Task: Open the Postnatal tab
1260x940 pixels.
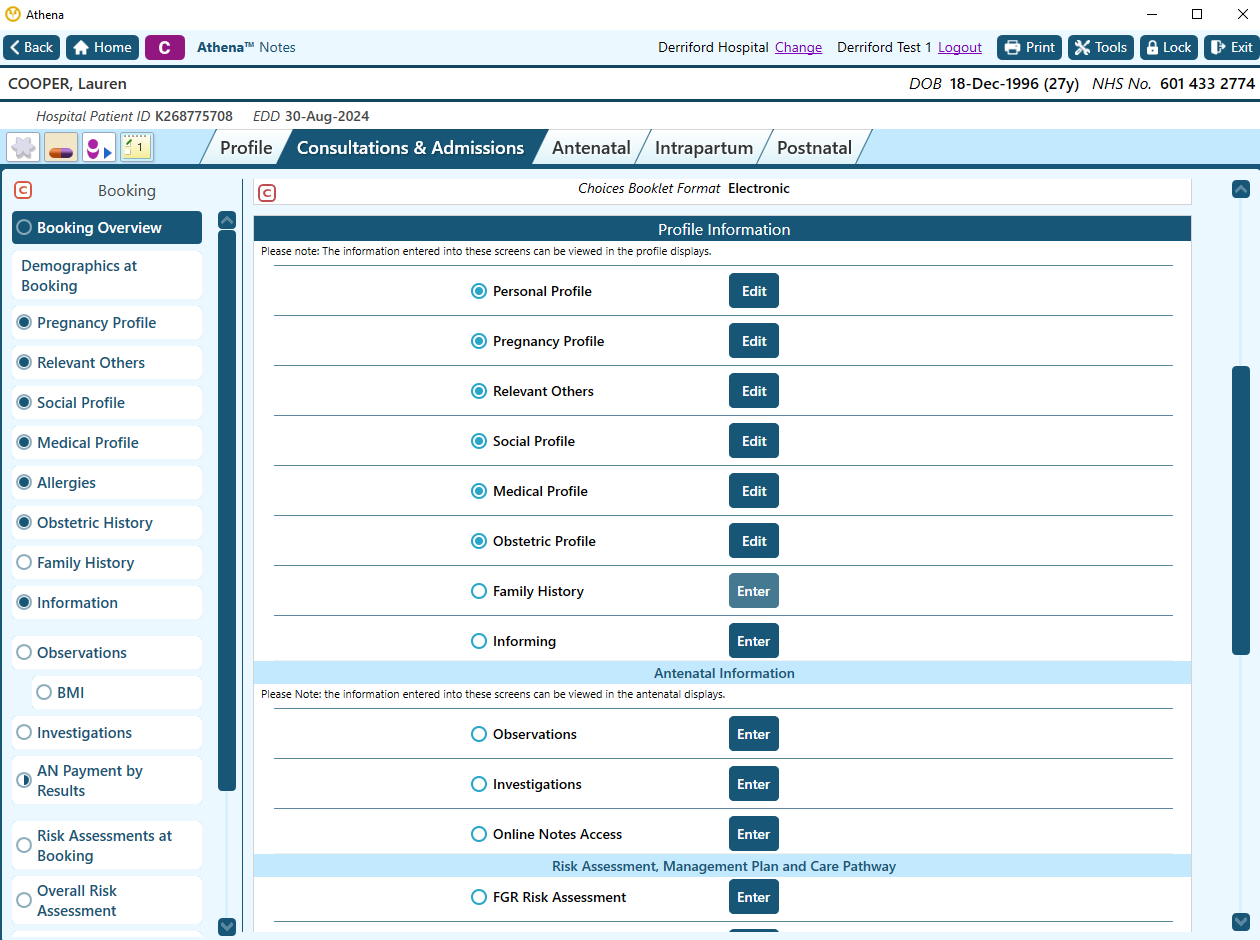Action: pos(814,148)
